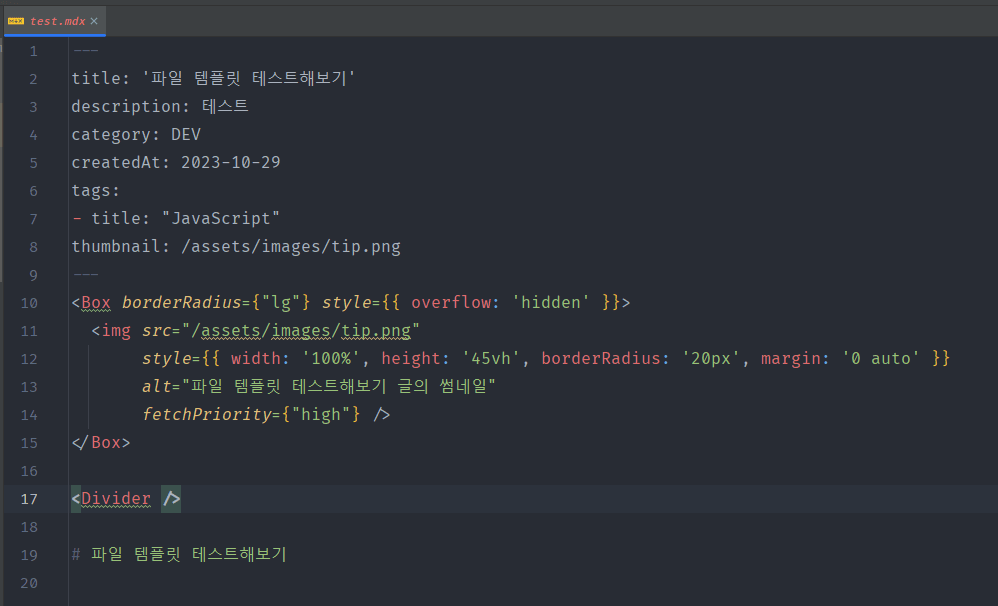Screen dimensions: 998x606
Task: Select the test.mdx editor tab
Action: click(x=55, y=21)
